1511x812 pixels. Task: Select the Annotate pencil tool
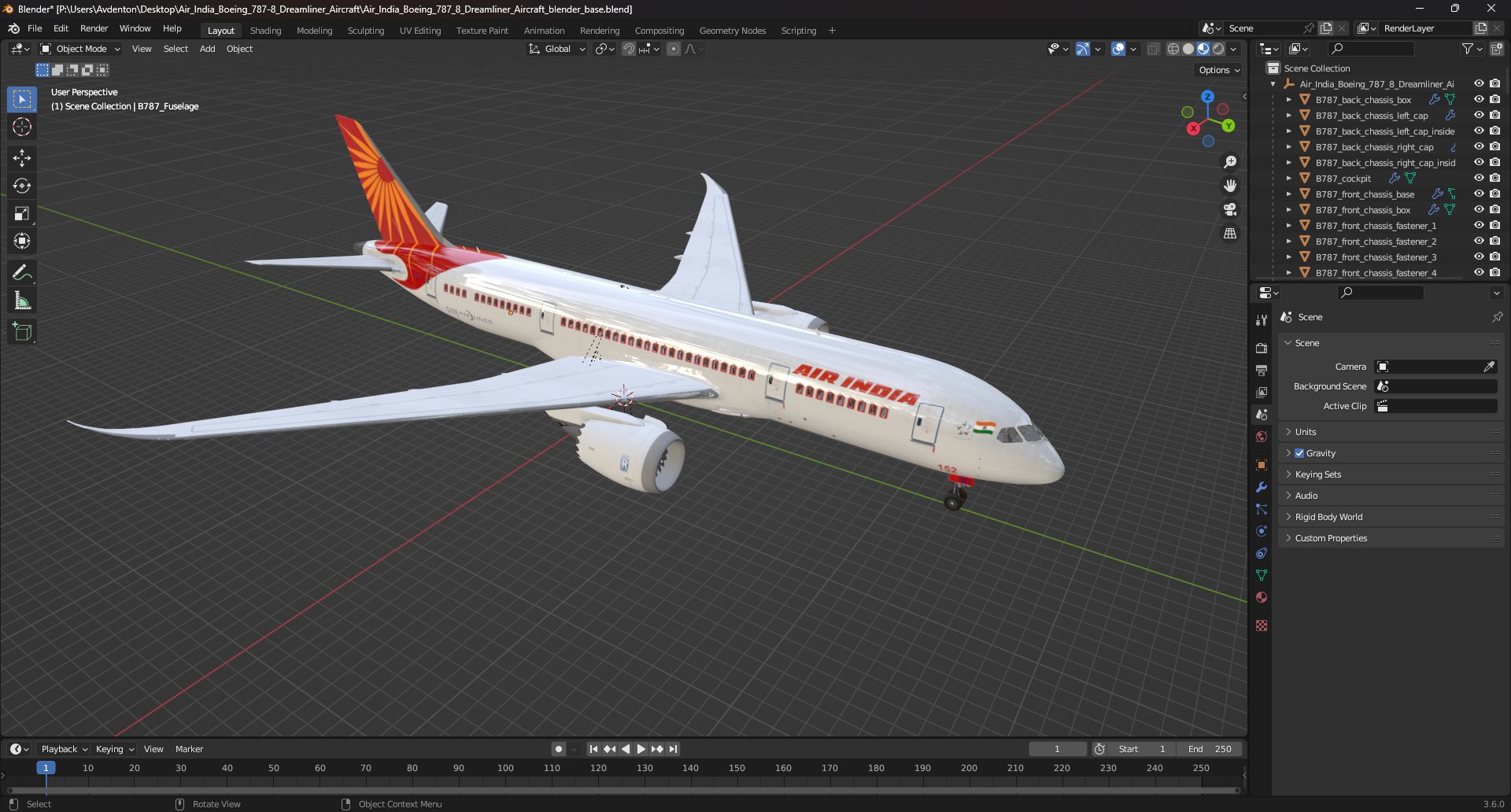click(x=22, y=273)
